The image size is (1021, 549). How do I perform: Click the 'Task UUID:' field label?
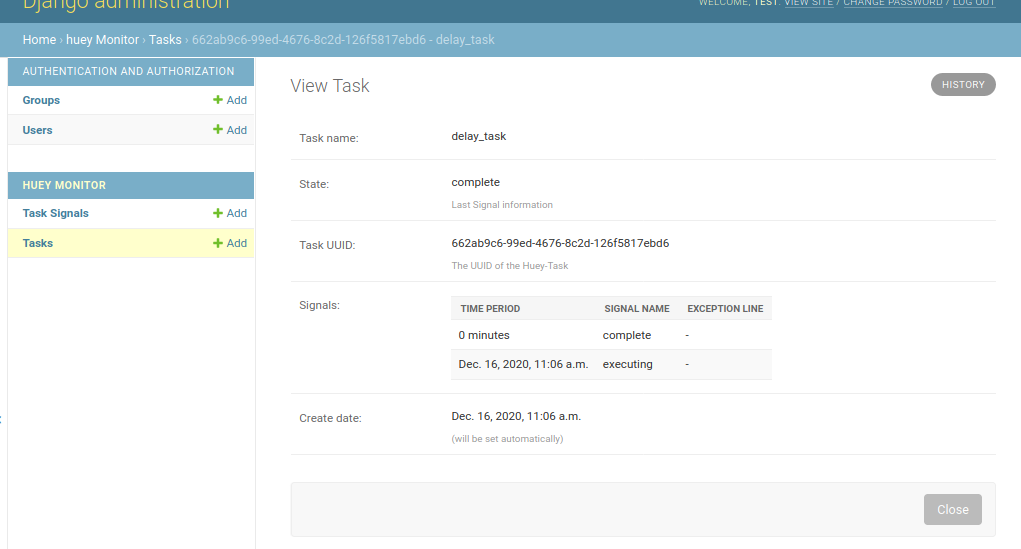327,245
